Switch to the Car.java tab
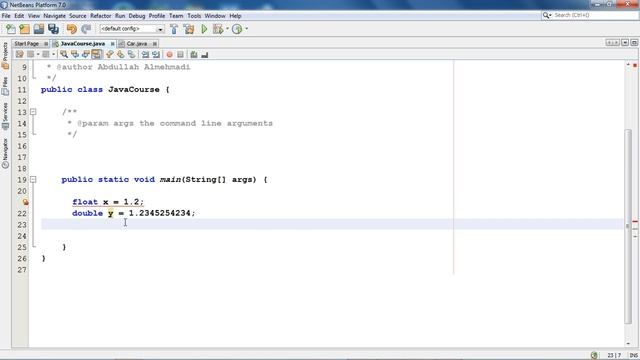 (137, 44)
